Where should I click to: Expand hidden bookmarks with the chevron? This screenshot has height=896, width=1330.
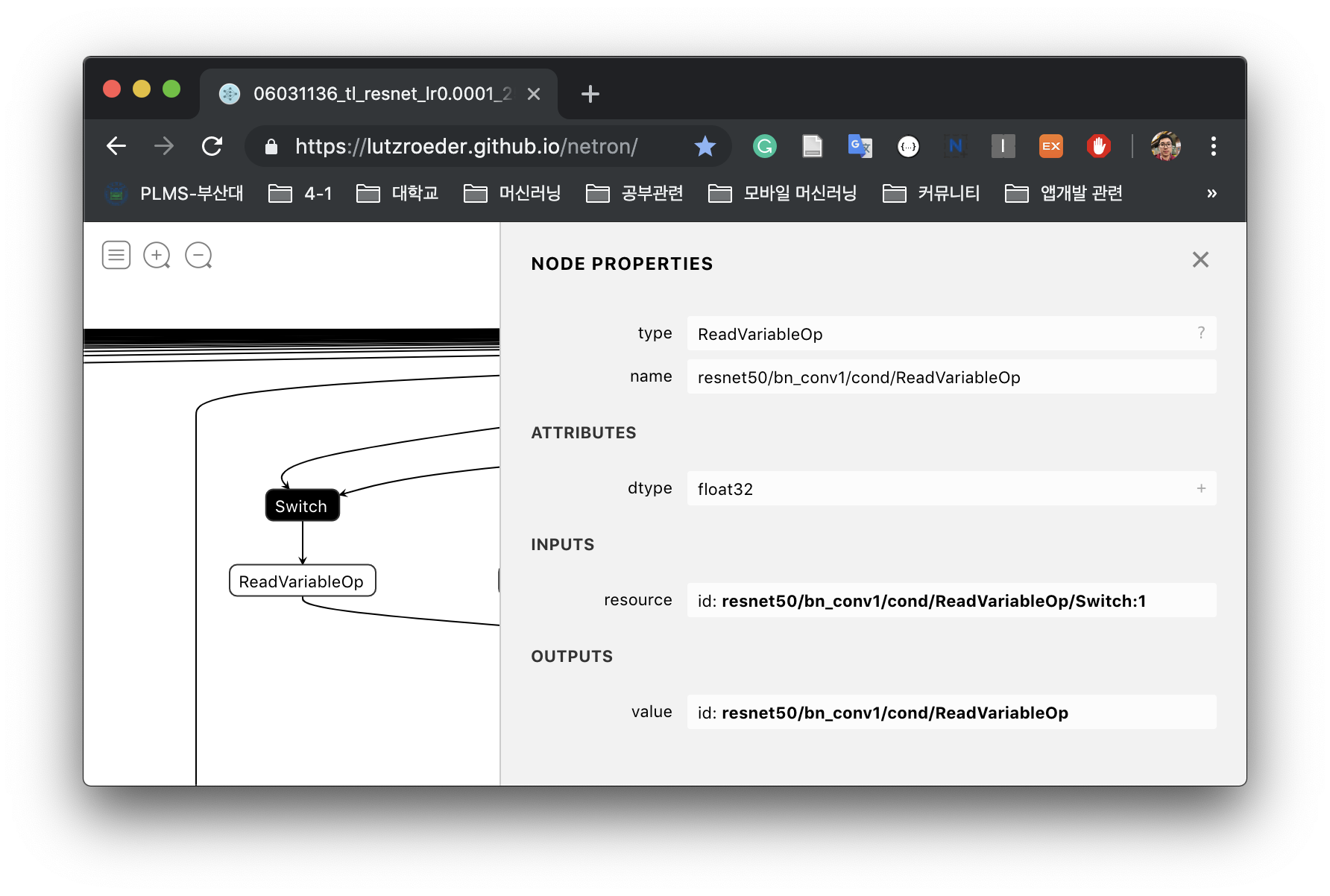(x=1211, y=193)
